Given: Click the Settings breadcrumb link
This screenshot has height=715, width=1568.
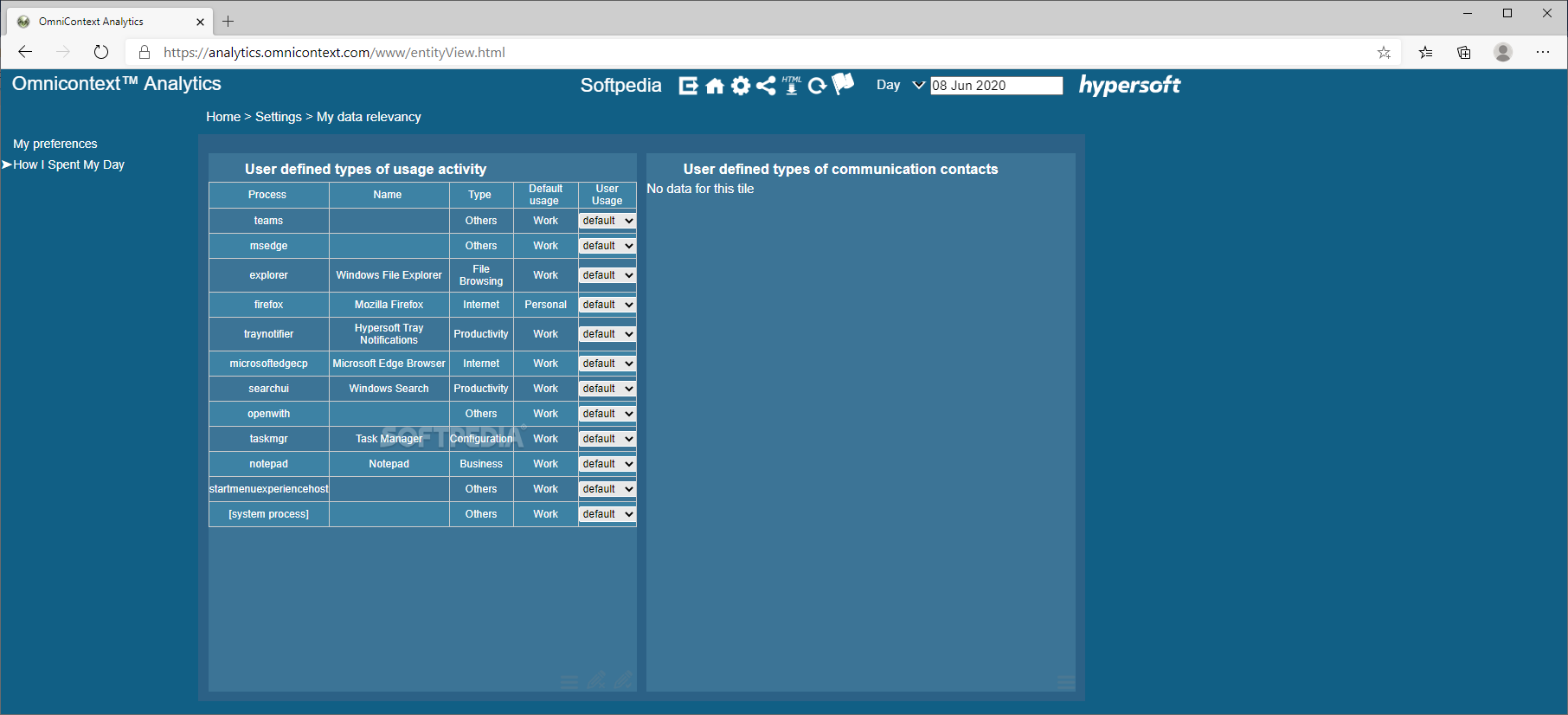Looking at the screenshot, I should pyautogui.click(x=279, y=117).
